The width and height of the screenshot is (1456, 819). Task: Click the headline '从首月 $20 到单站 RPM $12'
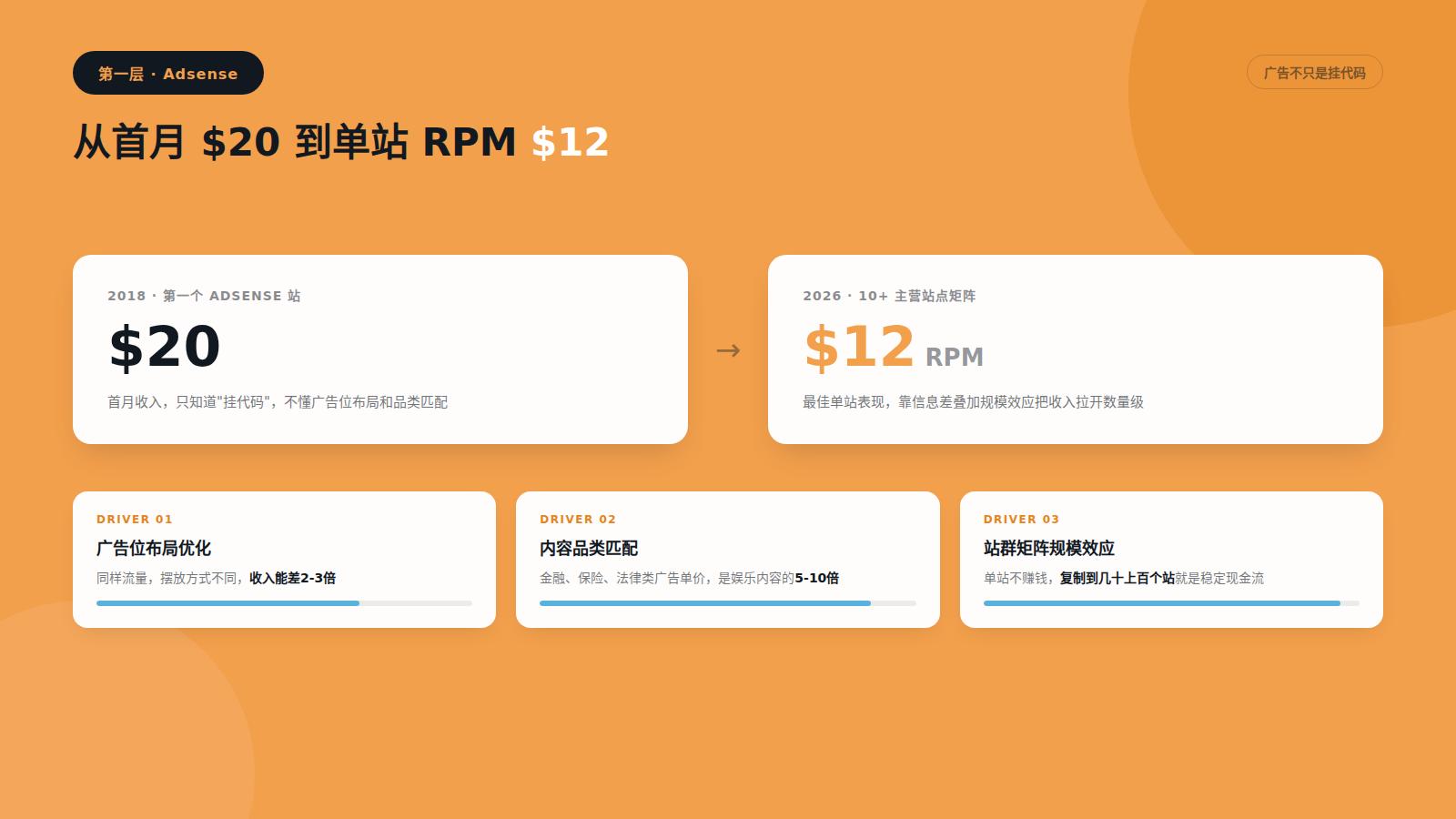click(341, 142)
